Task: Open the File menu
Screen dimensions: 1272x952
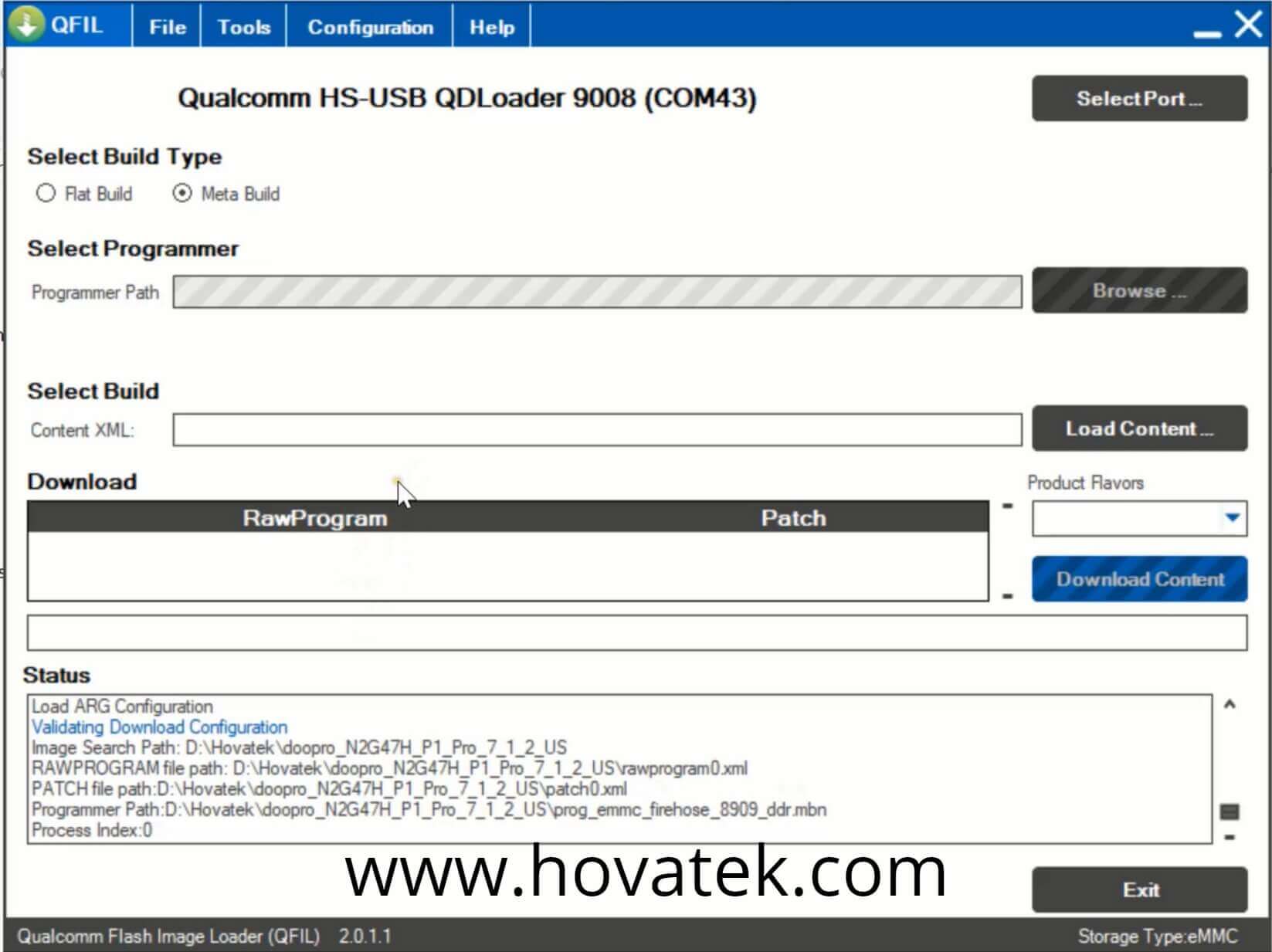Action: pos(168,27)
